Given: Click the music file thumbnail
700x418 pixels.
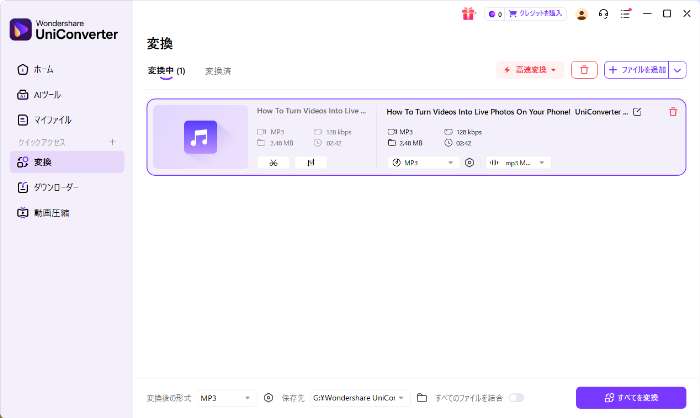Looking at the screenshot, I should click(200, 137).
